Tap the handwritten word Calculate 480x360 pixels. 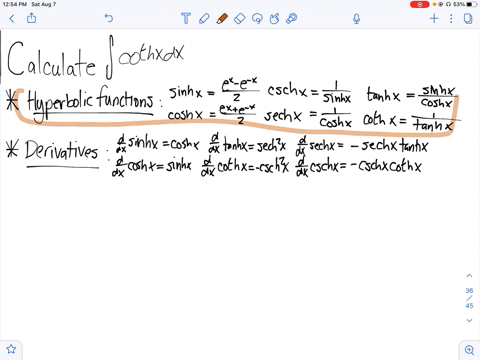(51, 59)
